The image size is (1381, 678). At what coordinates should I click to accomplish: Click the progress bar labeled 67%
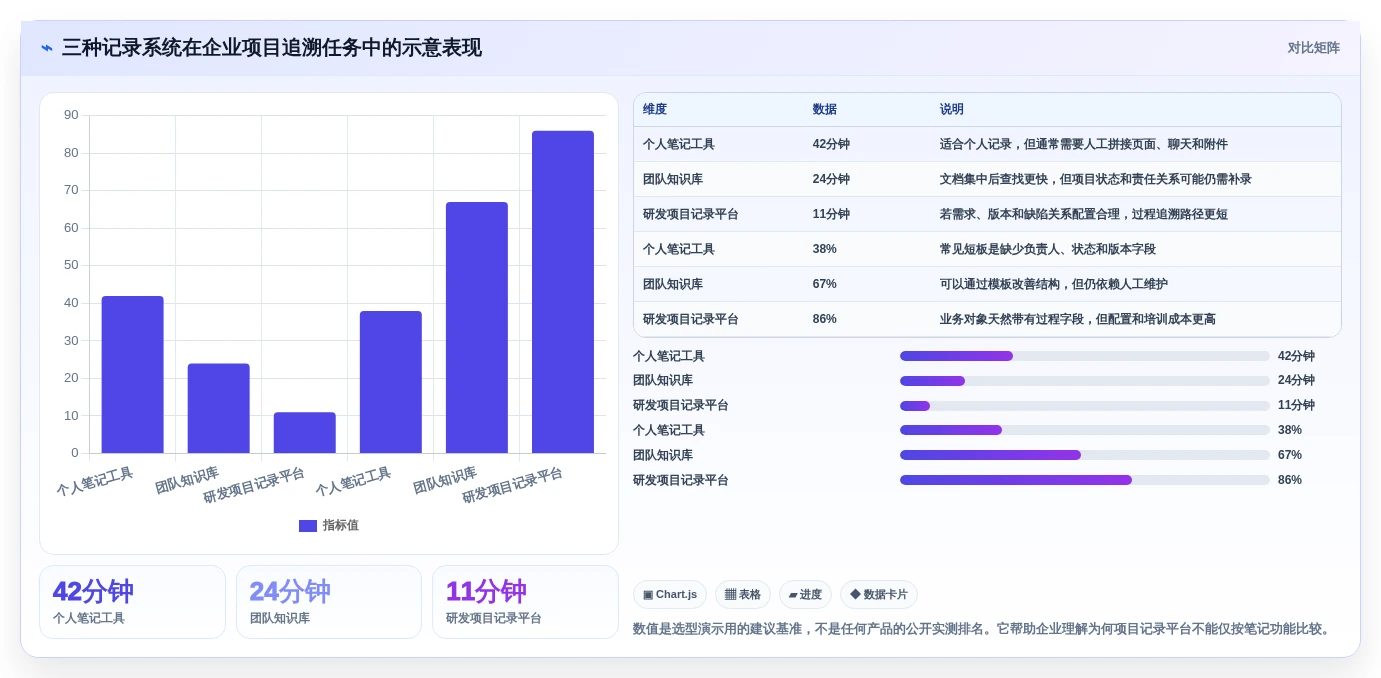pyautogui.click(x=1085, y=455)
